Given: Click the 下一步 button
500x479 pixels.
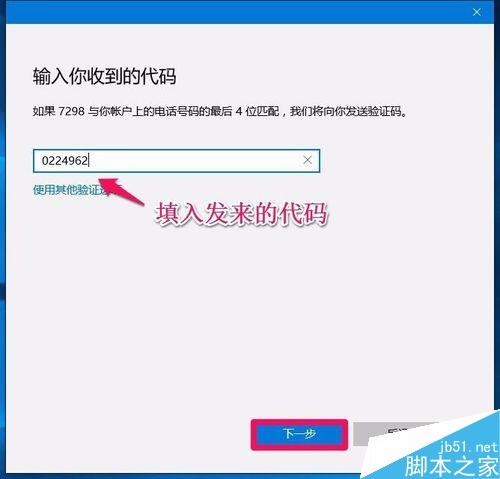Looking at the screenshot, I should point(299,434).
